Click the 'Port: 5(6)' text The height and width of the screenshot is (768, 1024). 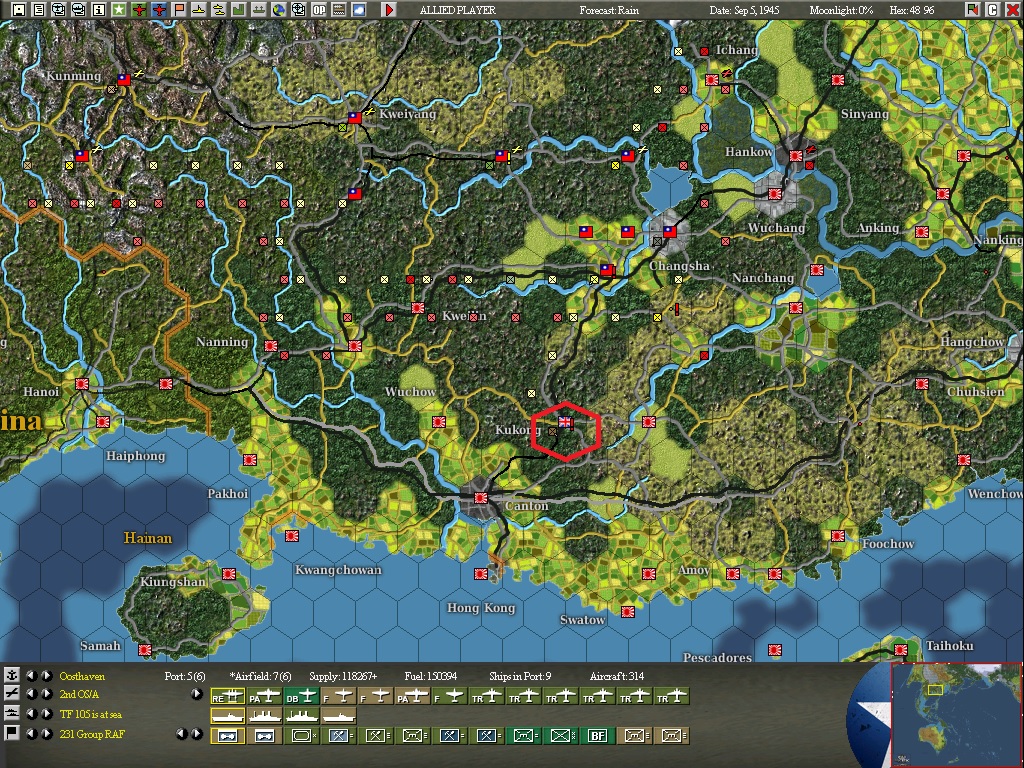point(185,676)
